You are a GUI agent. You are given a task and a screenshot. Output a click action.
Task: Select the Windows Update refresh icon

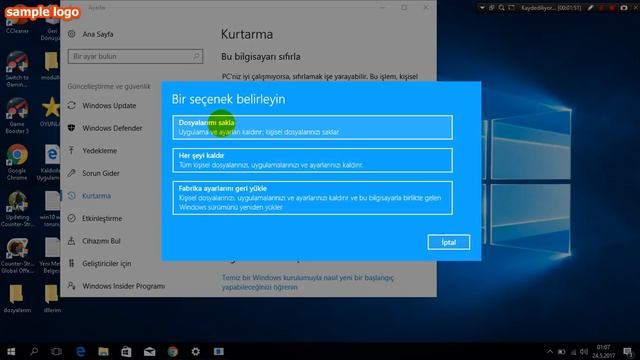click(x=72, y=105)
